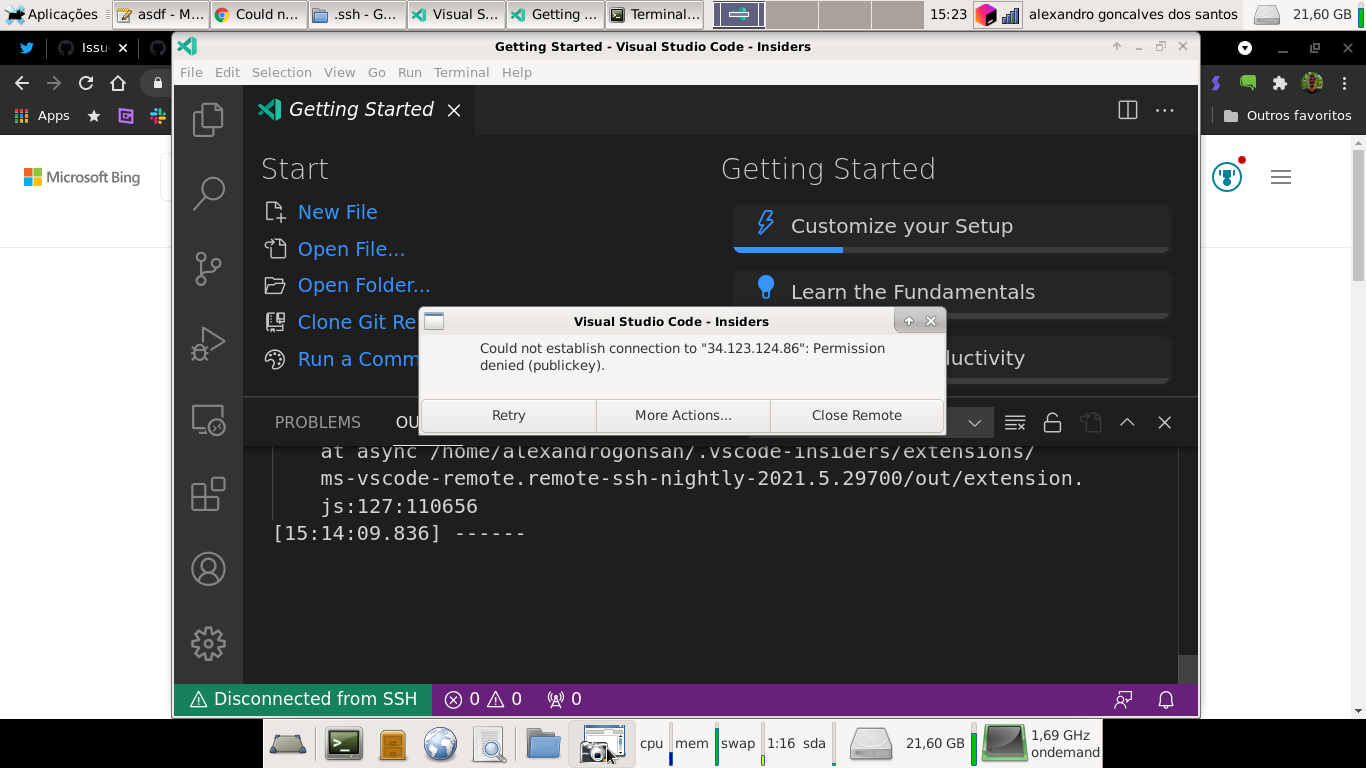Click the Customize your Setup progress bar
Screen dimensions: 1366x768
click(951, 249)
